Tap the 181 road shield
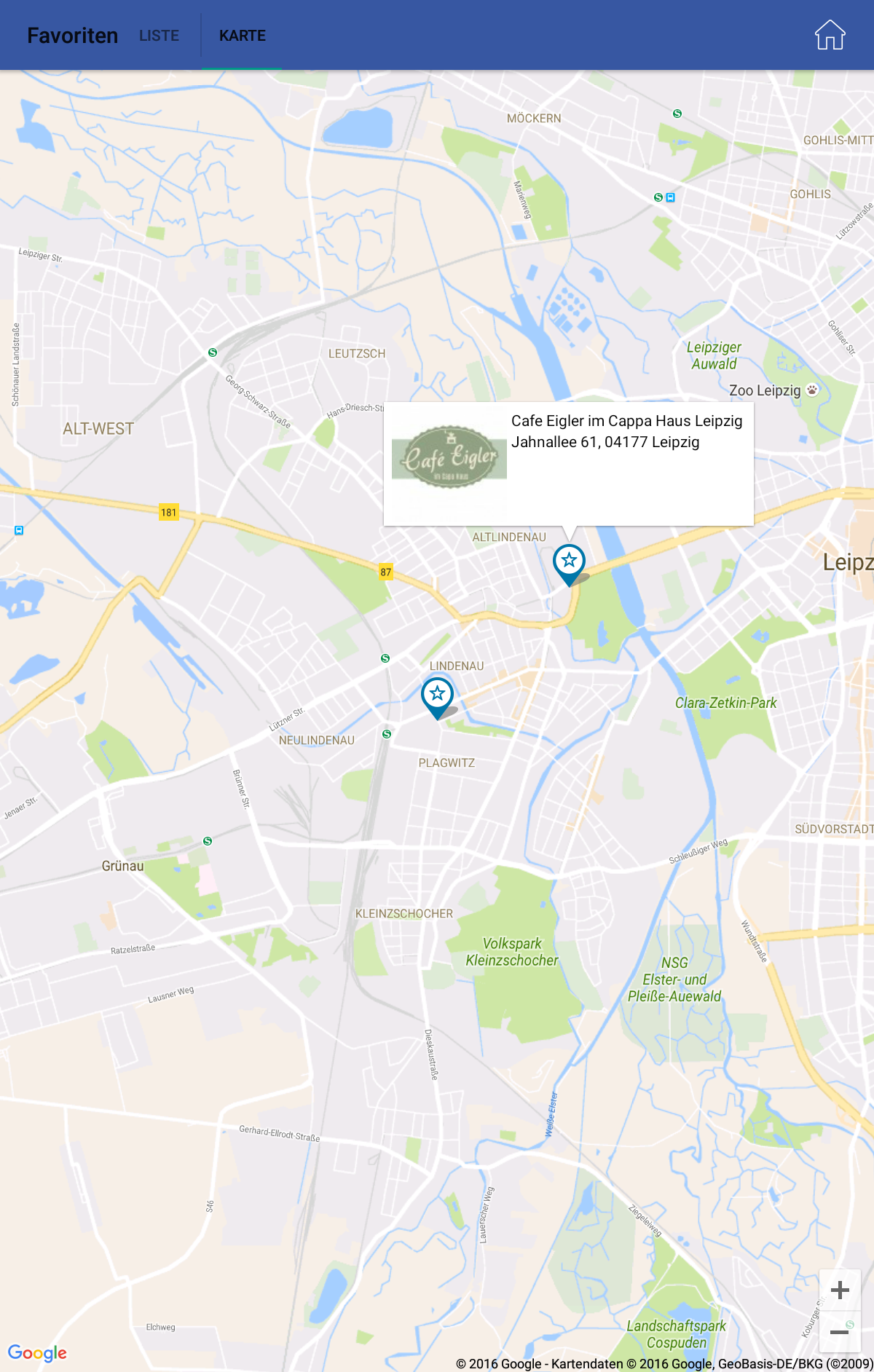Screen dimensions: 874x1372 click(169, 512)
